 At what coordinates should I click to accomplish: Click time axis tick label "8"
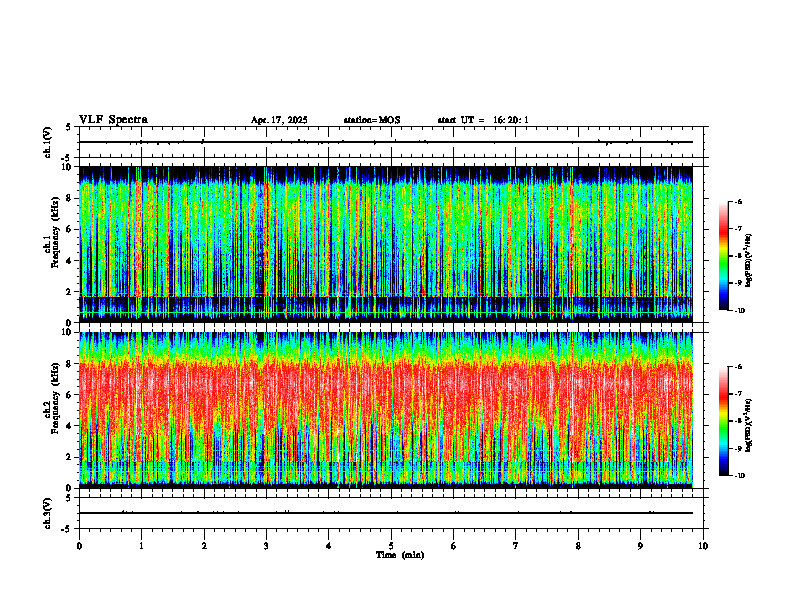coord(578,546)
